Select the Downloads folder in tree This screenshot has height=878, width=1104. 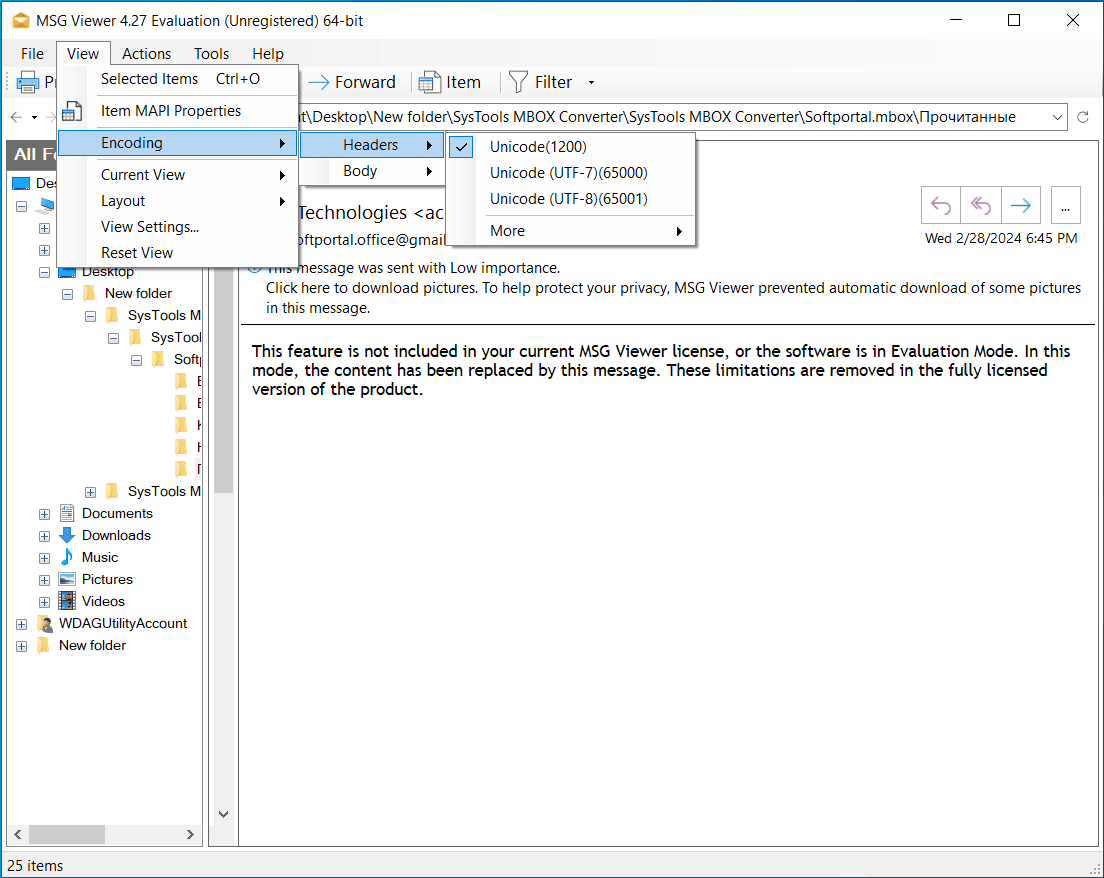pos(116,536)
